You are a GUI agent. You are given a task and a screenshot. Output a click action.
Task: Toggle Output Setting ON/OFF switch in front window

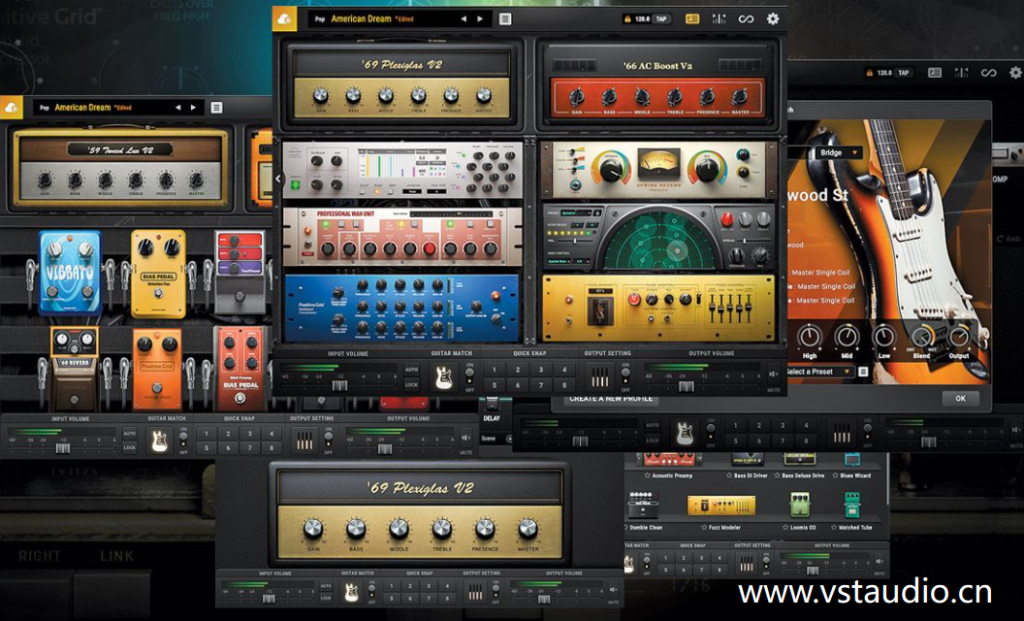625,377
